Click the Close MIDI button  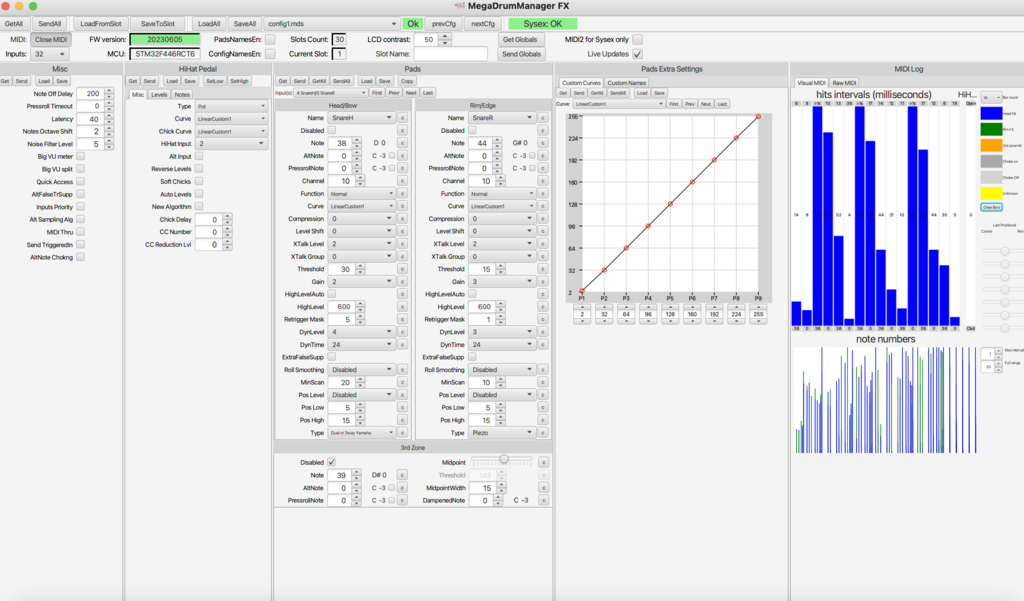pos(51,39)
